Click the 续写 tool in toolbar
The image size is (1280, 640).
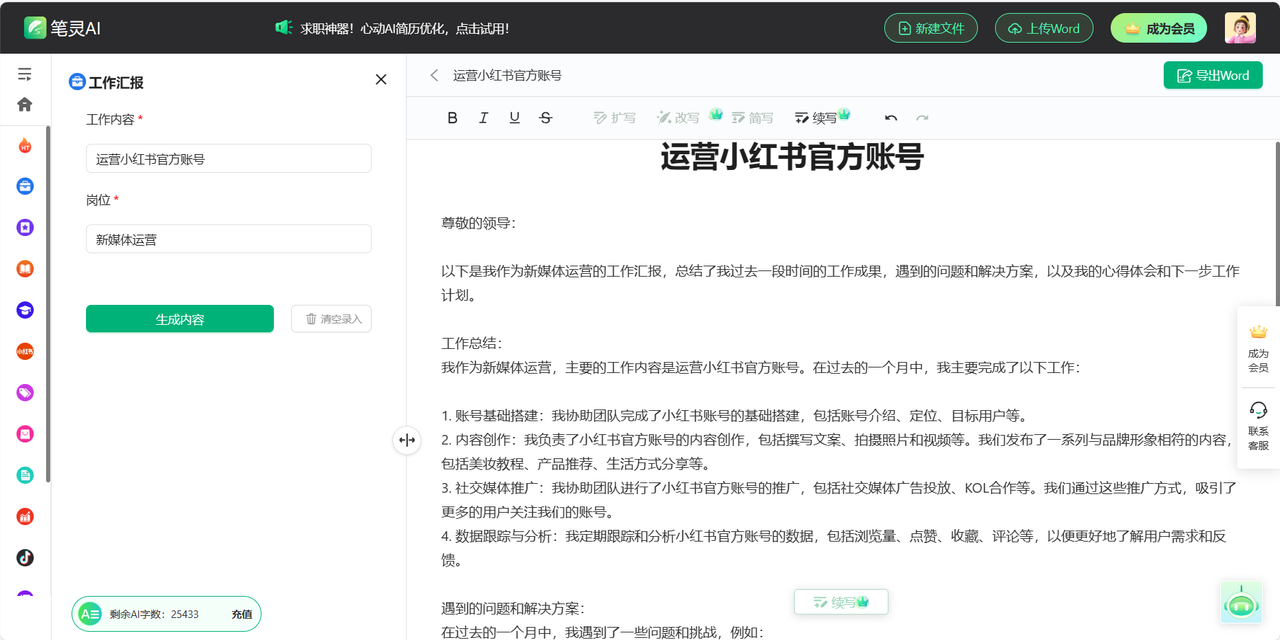coord(816,118)
